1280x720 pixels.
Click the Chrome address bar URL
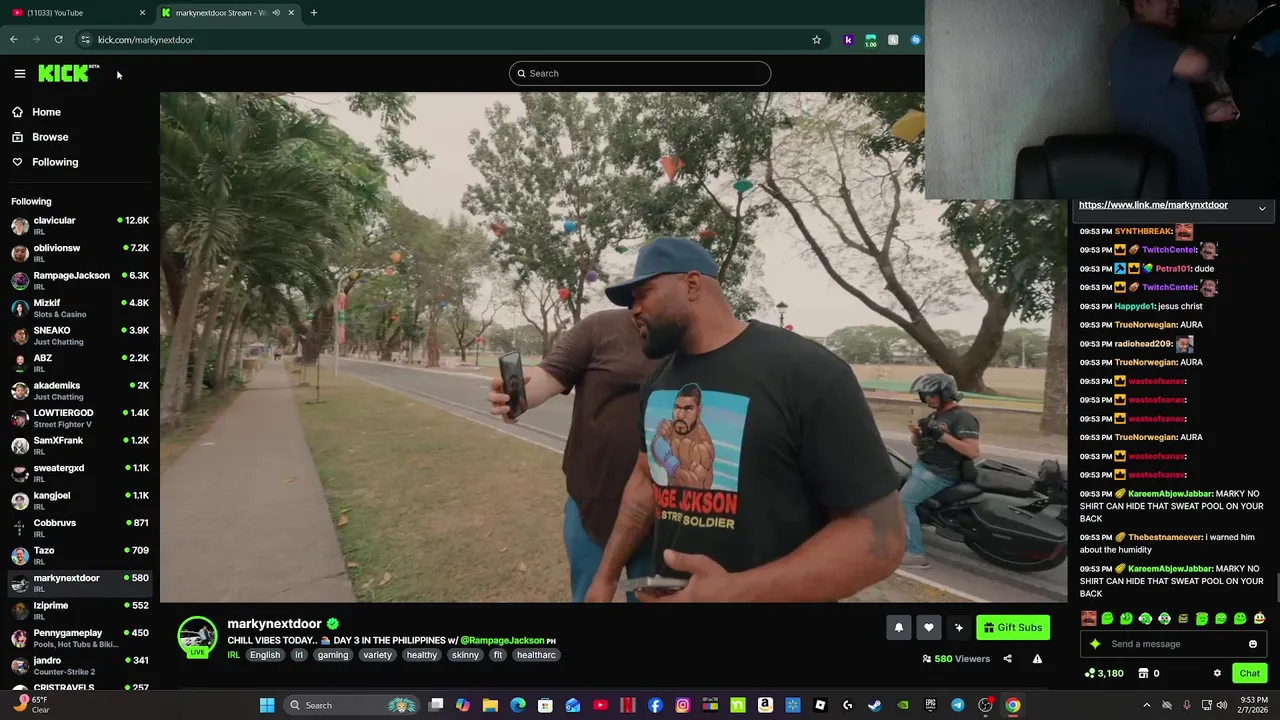[145, 40]
